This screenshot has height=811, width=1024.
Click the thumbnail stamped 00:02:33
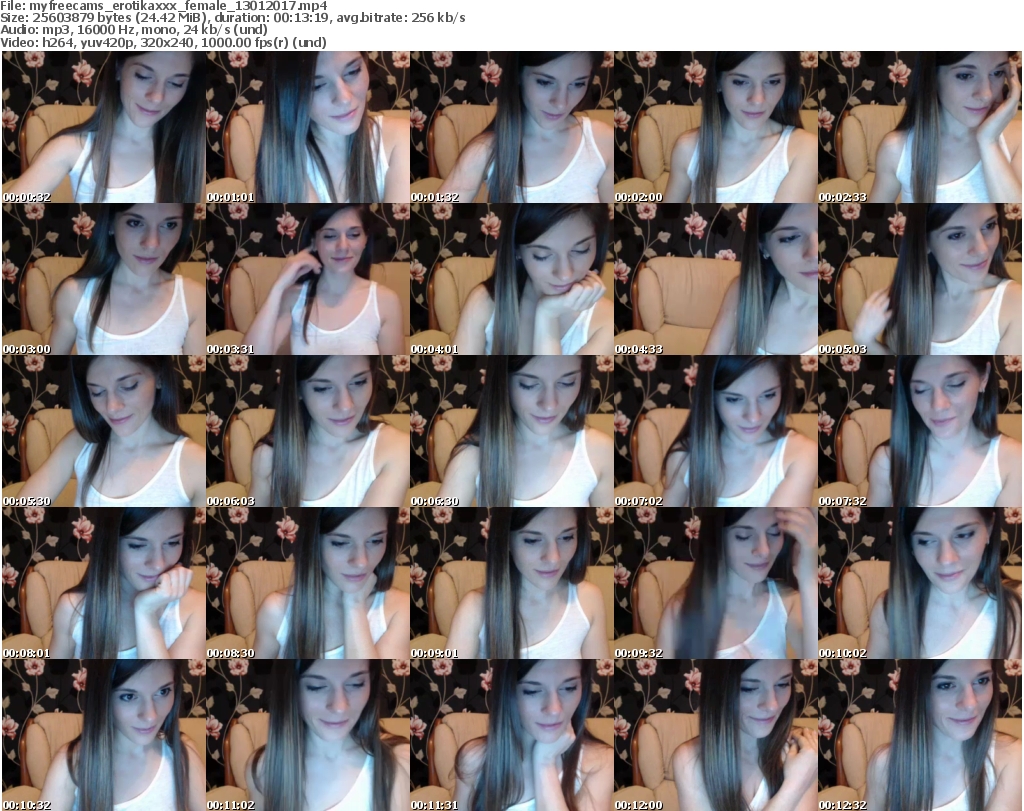[x=920, y=127]
